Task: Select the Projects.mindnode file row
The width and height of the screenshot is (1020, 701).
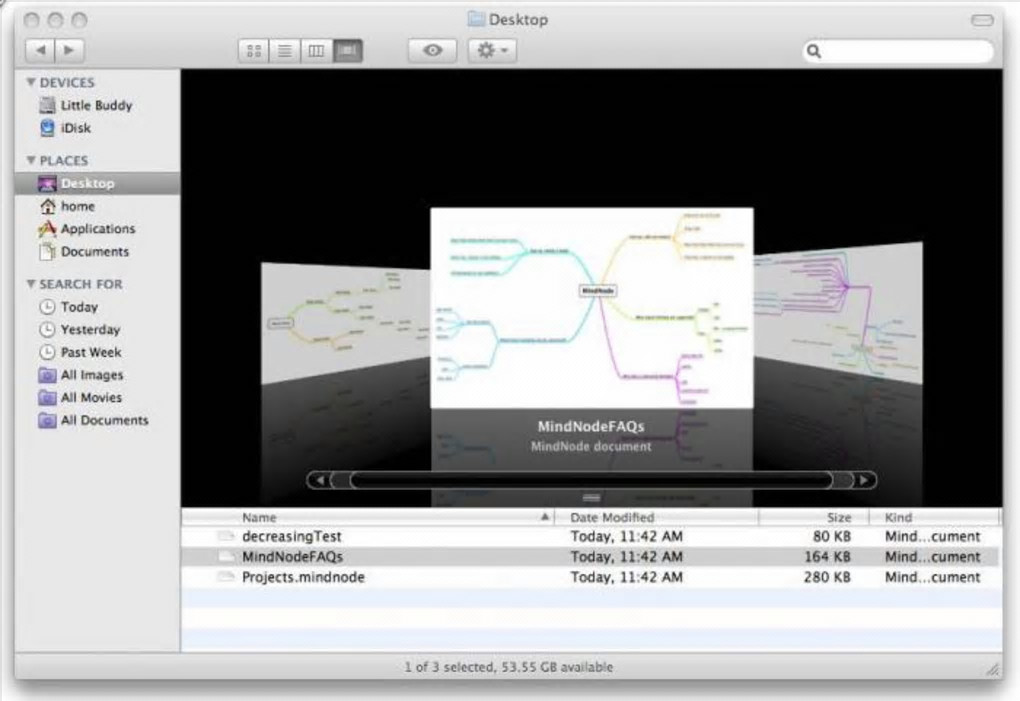Action: pyautogui.click(x=591, y=577)
